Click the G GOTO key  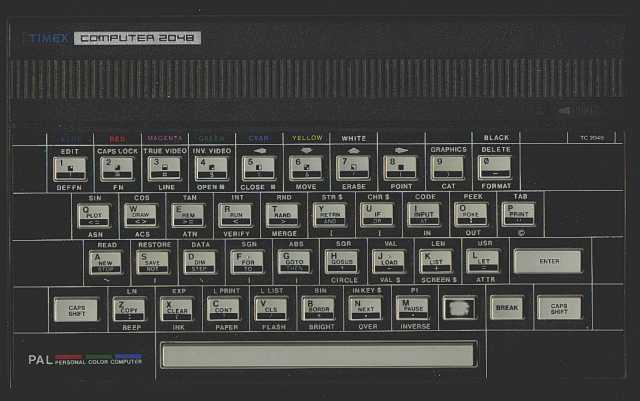(x=294, y=262)
